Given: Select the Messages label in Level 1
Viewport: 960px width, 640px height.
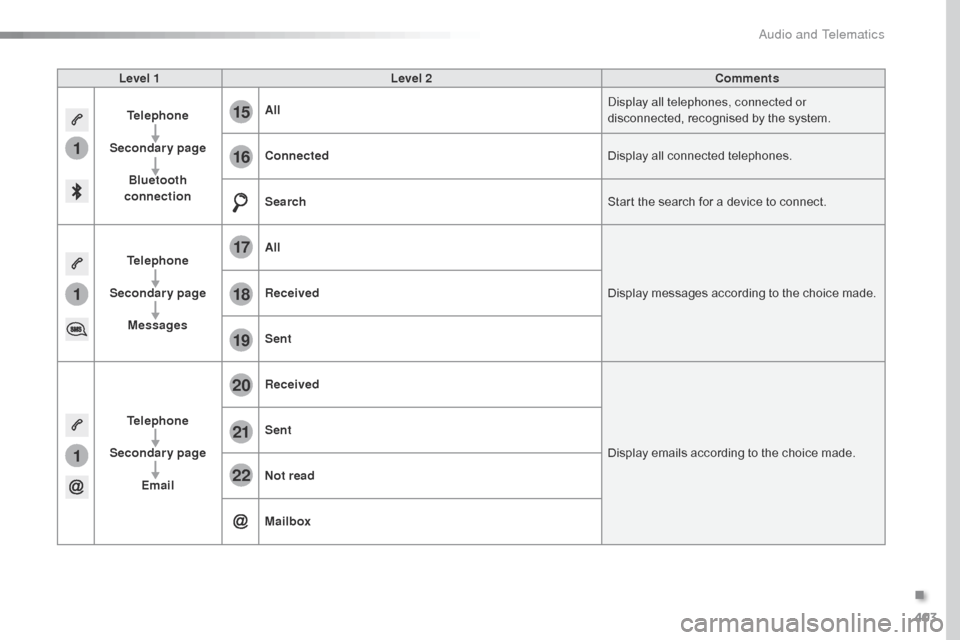Looking at the screenshot, I should tap(157, 325).
